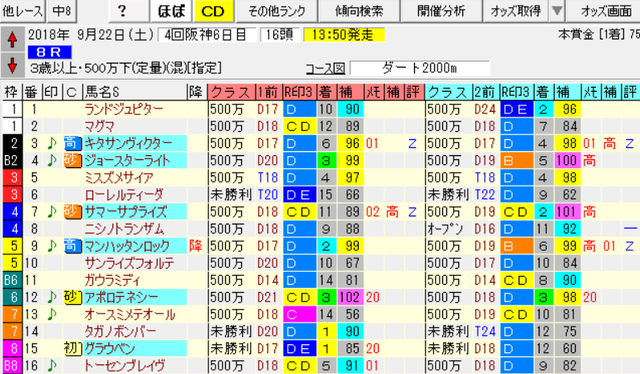This screenshot has width=640, height=374.
Task: Click the ダート2000m course field
Action: (420, 68)
